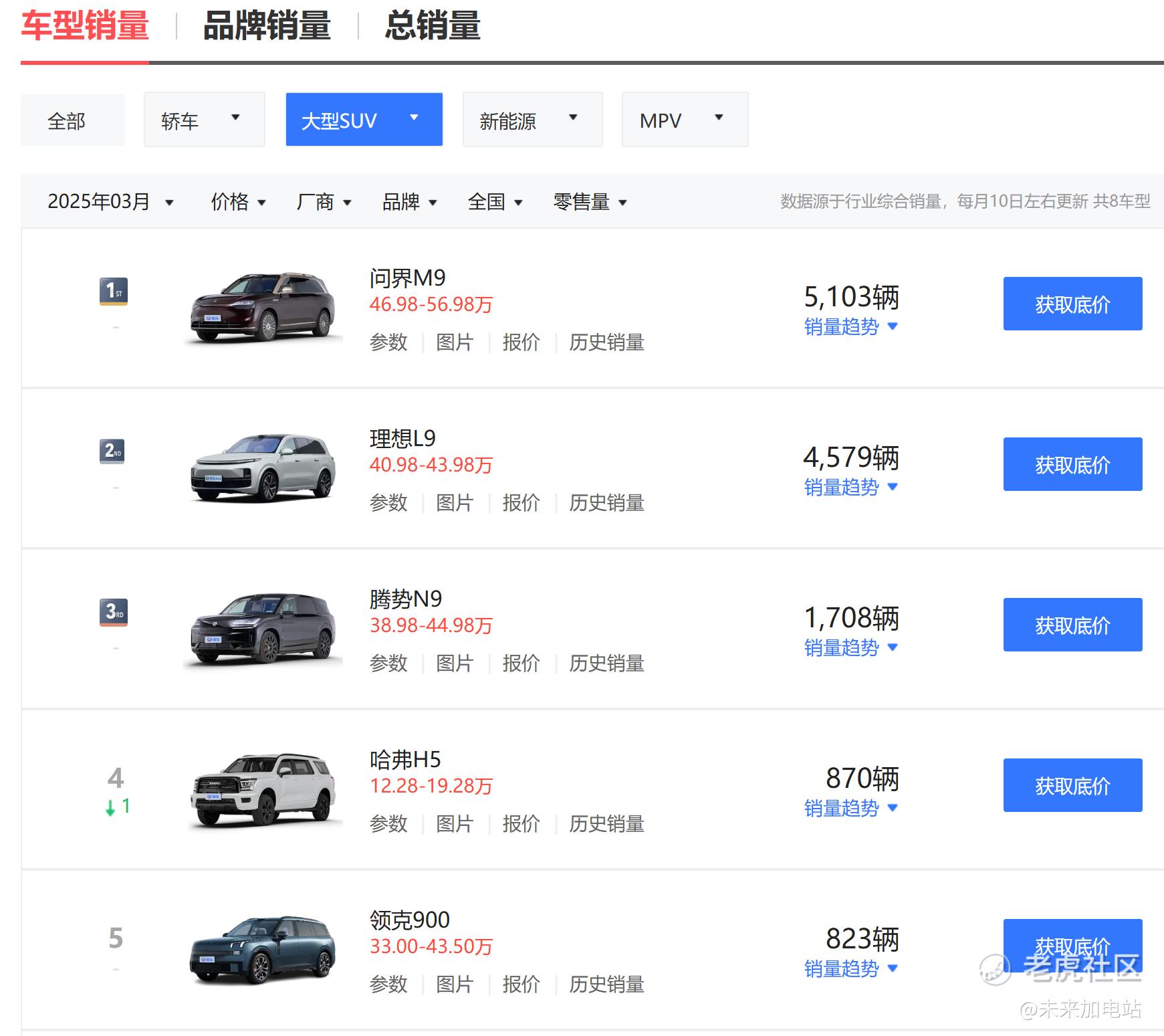Open the 问界M9 model title link
1164x1036 pixels.
pyautogui.click(x=408, y=278)
